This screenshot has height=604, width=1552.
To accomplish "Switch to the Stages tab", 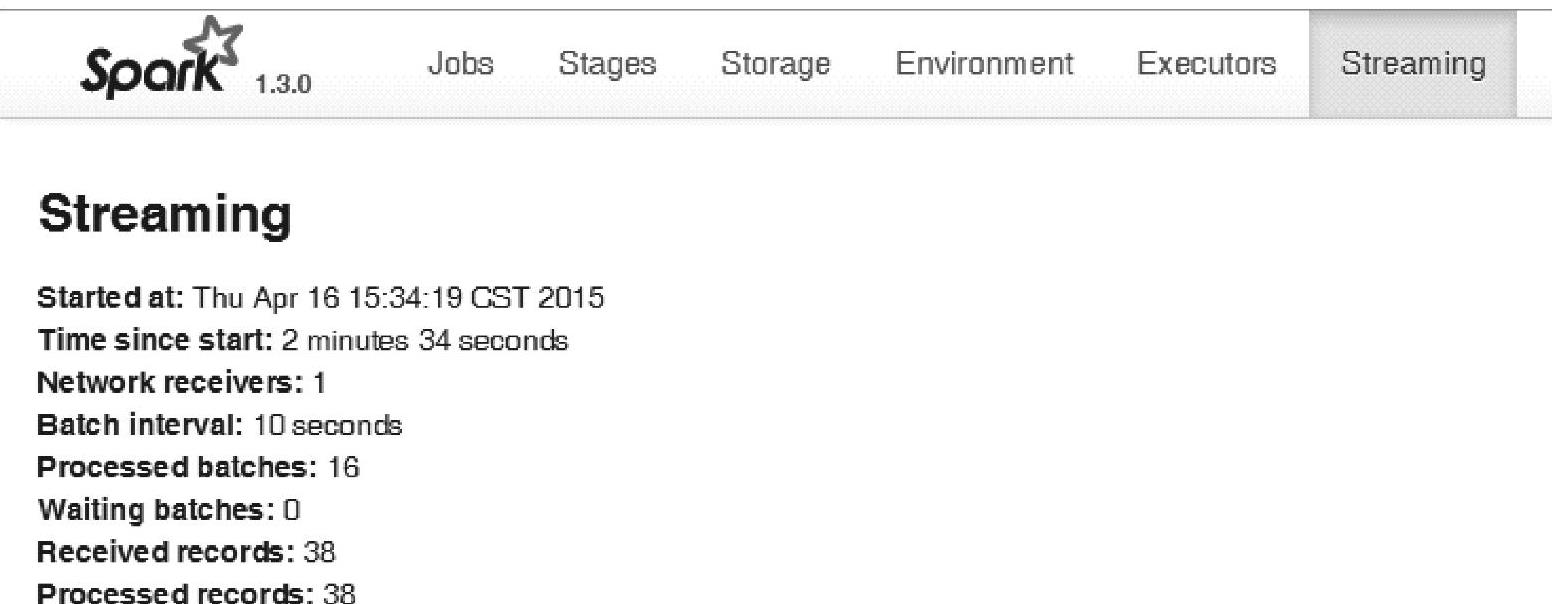I will (607, 65).
